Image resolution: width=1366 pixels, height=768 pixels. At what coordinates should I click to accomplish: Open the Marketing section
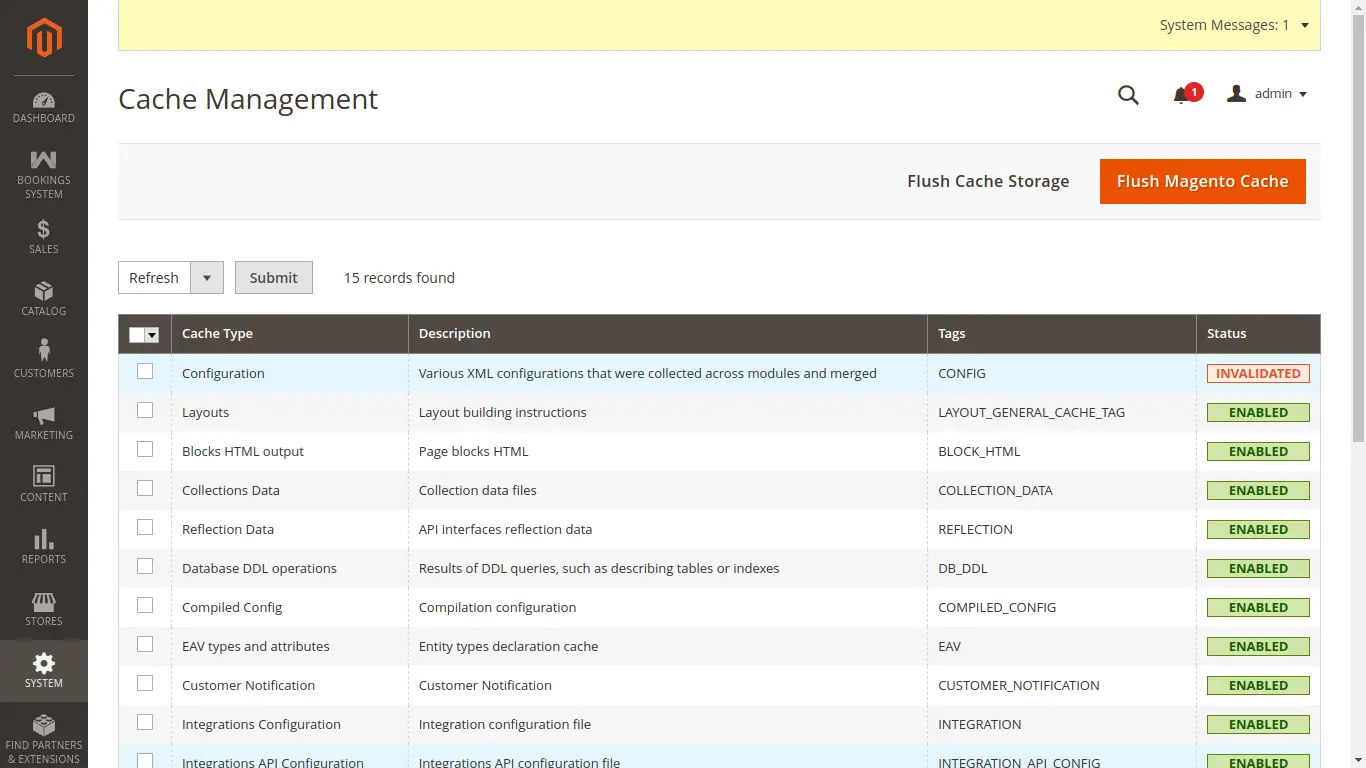point(43,421)
